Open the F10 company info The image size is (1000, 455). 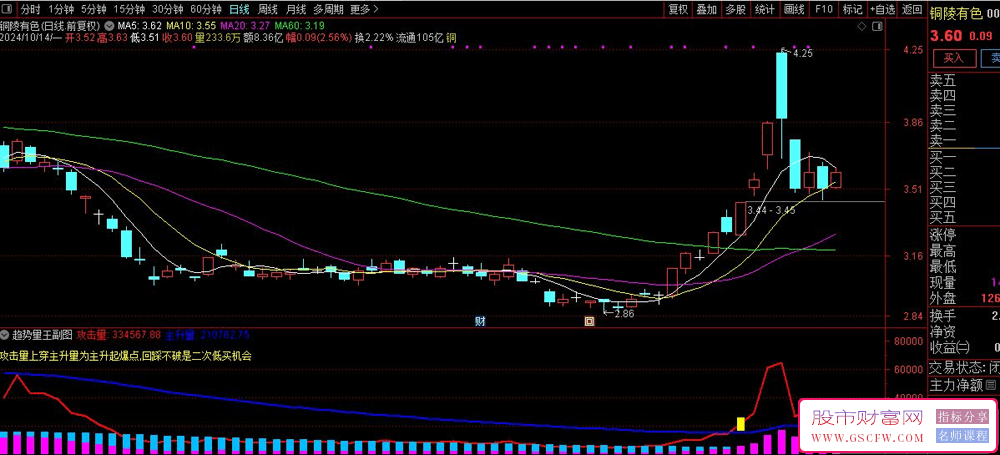(x=823, y=9)
